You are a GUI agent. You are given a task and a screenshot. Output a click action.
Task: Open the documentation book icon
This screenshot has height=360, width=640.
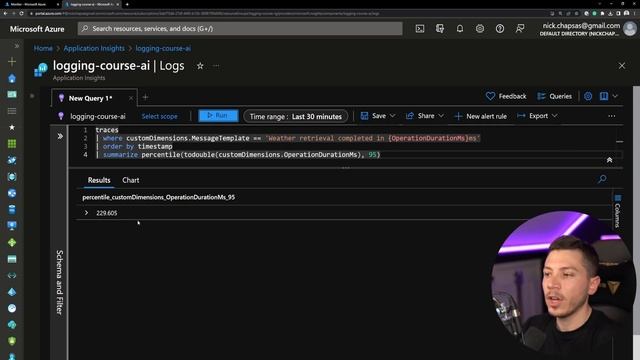604,96
